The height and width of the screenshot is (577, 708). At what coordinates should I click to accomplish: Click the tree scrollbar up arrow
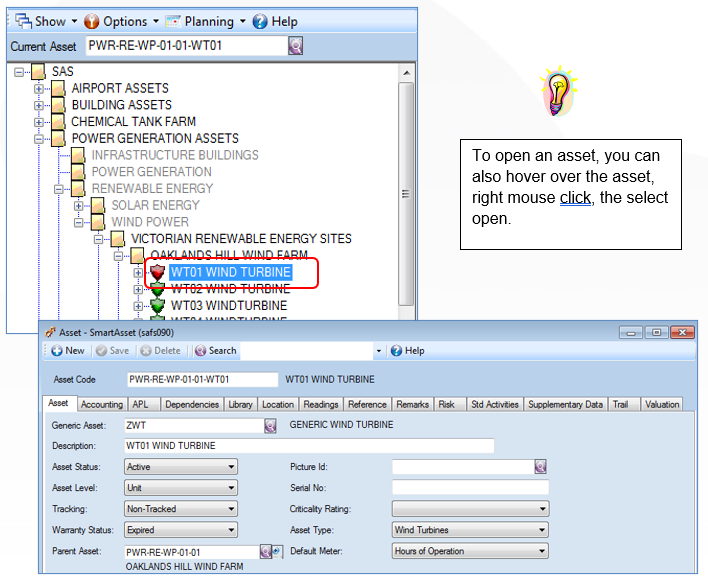click(406, 73)
